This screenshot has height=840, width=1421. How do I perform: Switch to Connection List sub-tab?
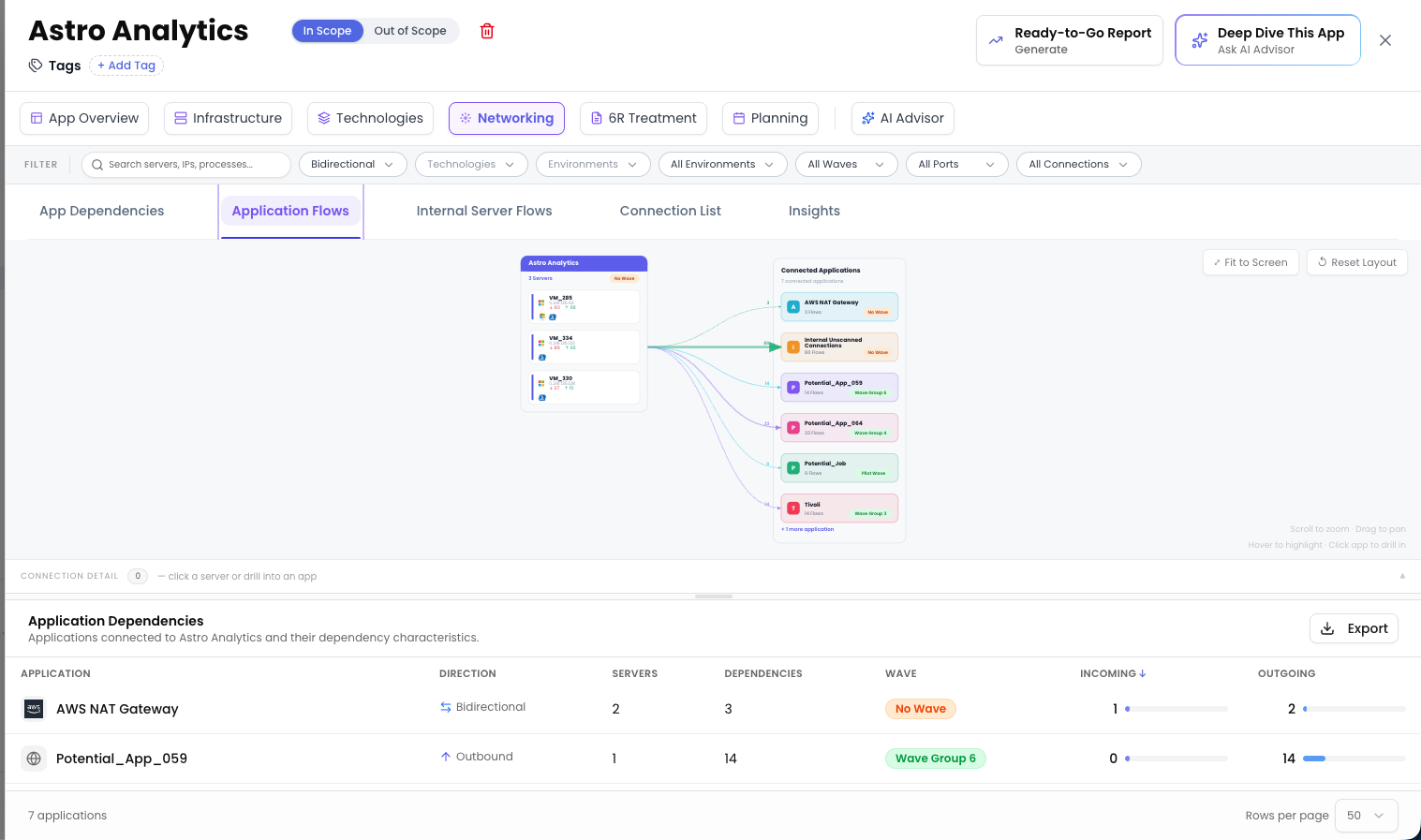pos(671,212)
